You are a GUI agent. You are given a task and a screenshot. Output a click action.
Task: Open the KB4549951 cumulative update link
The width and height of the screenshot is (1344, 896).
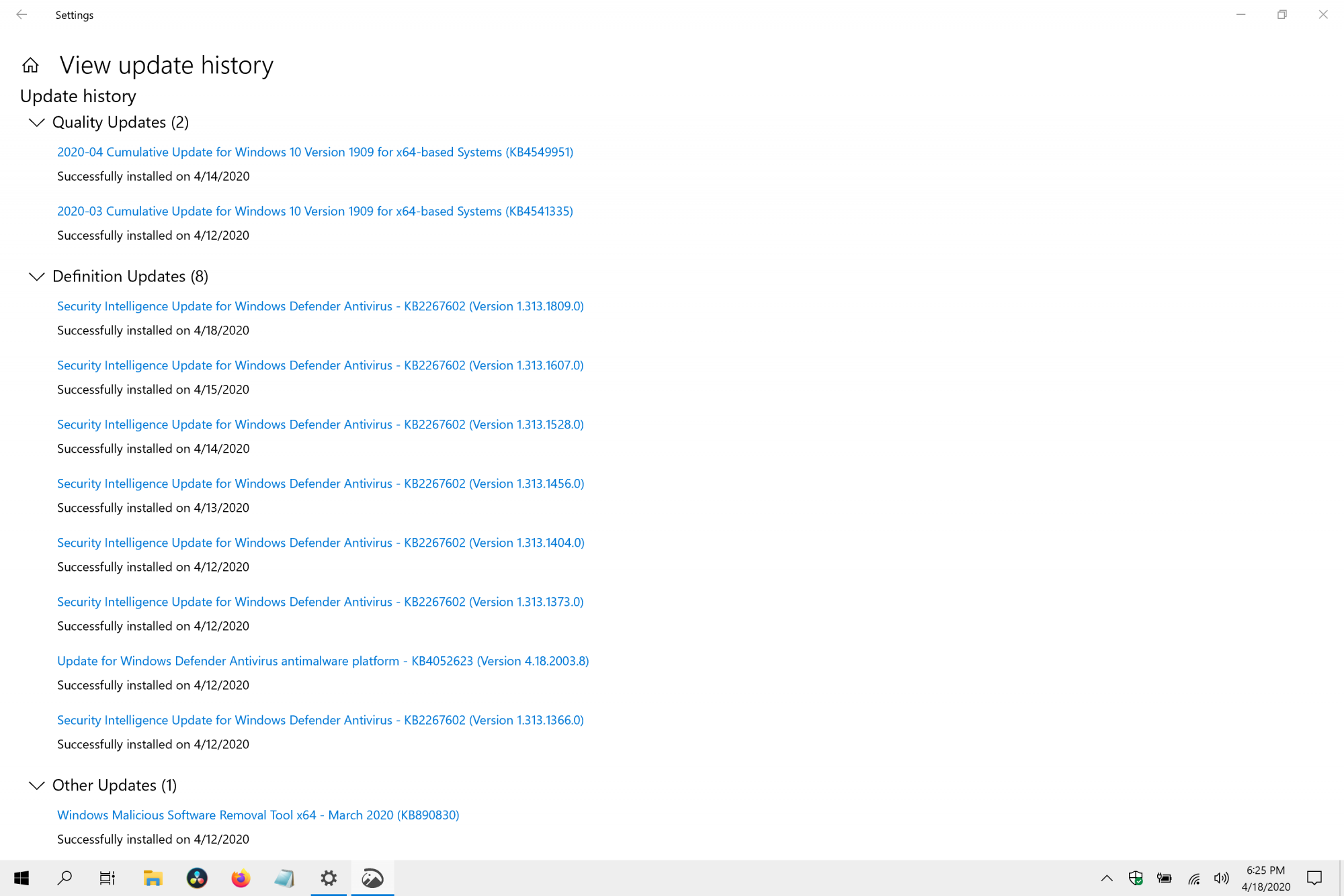[x=314, y=152]
